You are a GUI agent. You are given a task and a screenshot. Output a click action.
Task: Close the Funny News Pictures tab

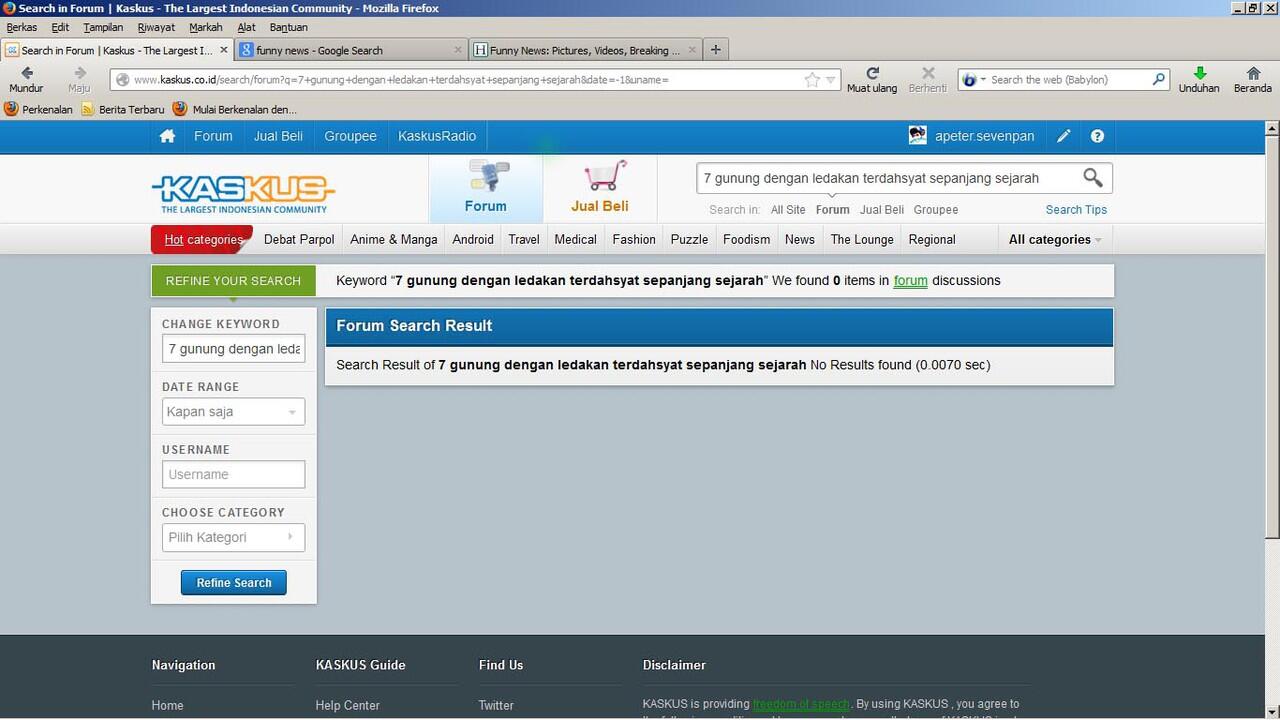point(693,50)
